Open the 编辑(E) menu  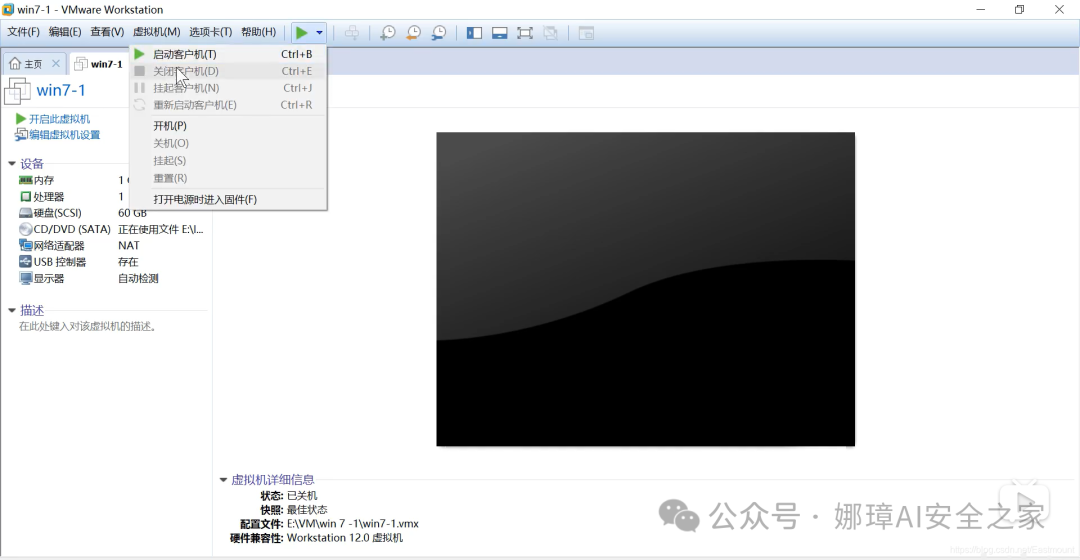click(65, 32)
